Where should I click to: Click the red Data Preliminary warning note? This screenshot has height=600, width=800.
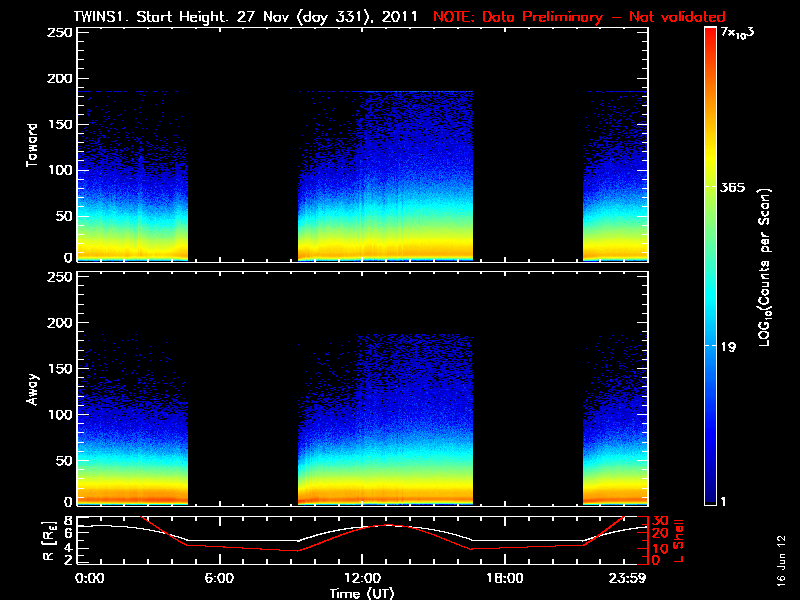pos(578,17)
